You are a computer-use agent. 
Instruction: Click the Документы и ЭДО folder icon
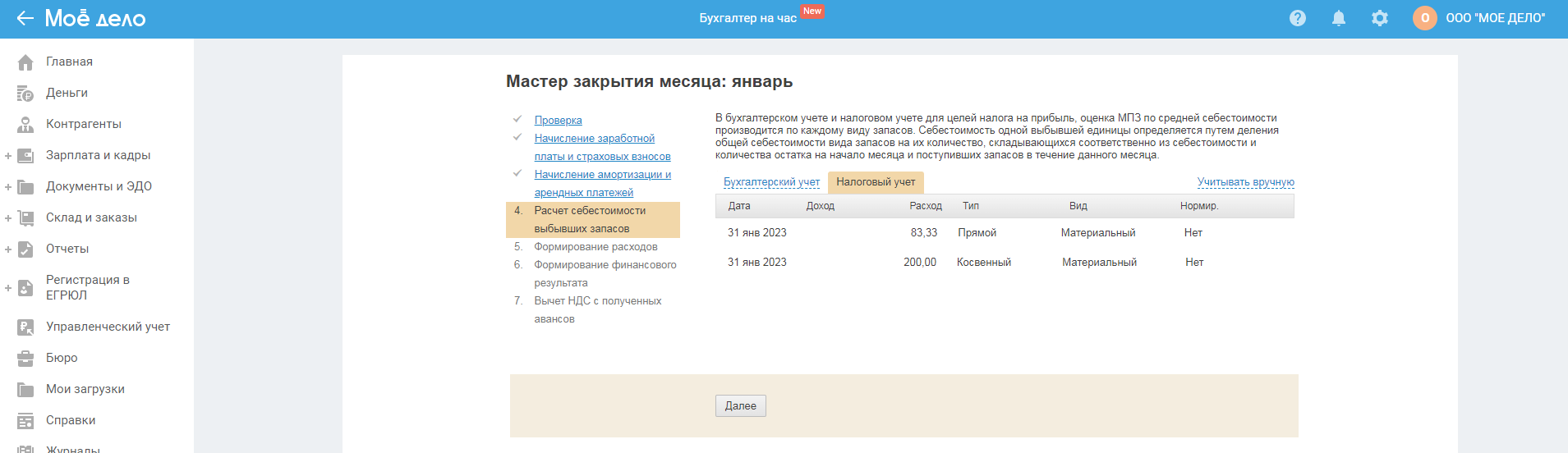point(25,187)
